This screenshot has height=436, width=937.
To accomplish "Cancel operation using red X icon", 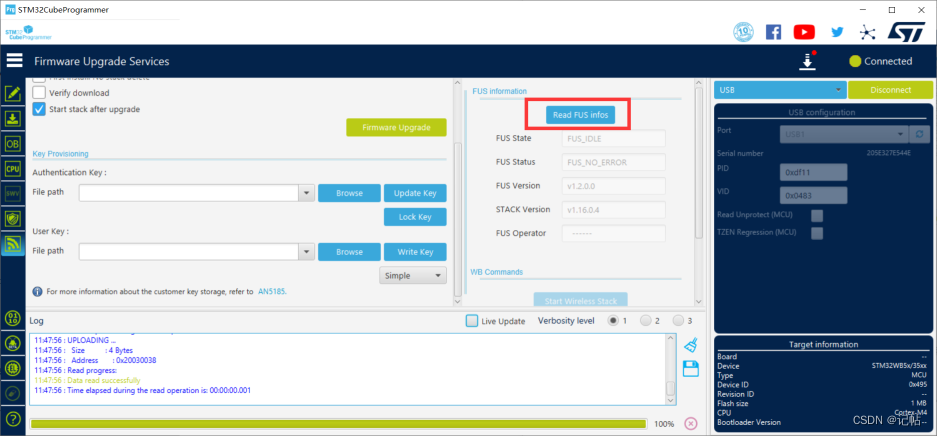I will point(690,423).
